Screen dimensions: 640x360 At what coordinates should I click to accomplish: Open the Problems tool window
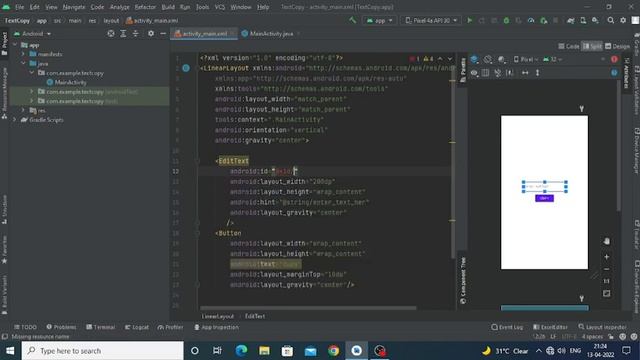pyautogui.click(x=61, y=327)
